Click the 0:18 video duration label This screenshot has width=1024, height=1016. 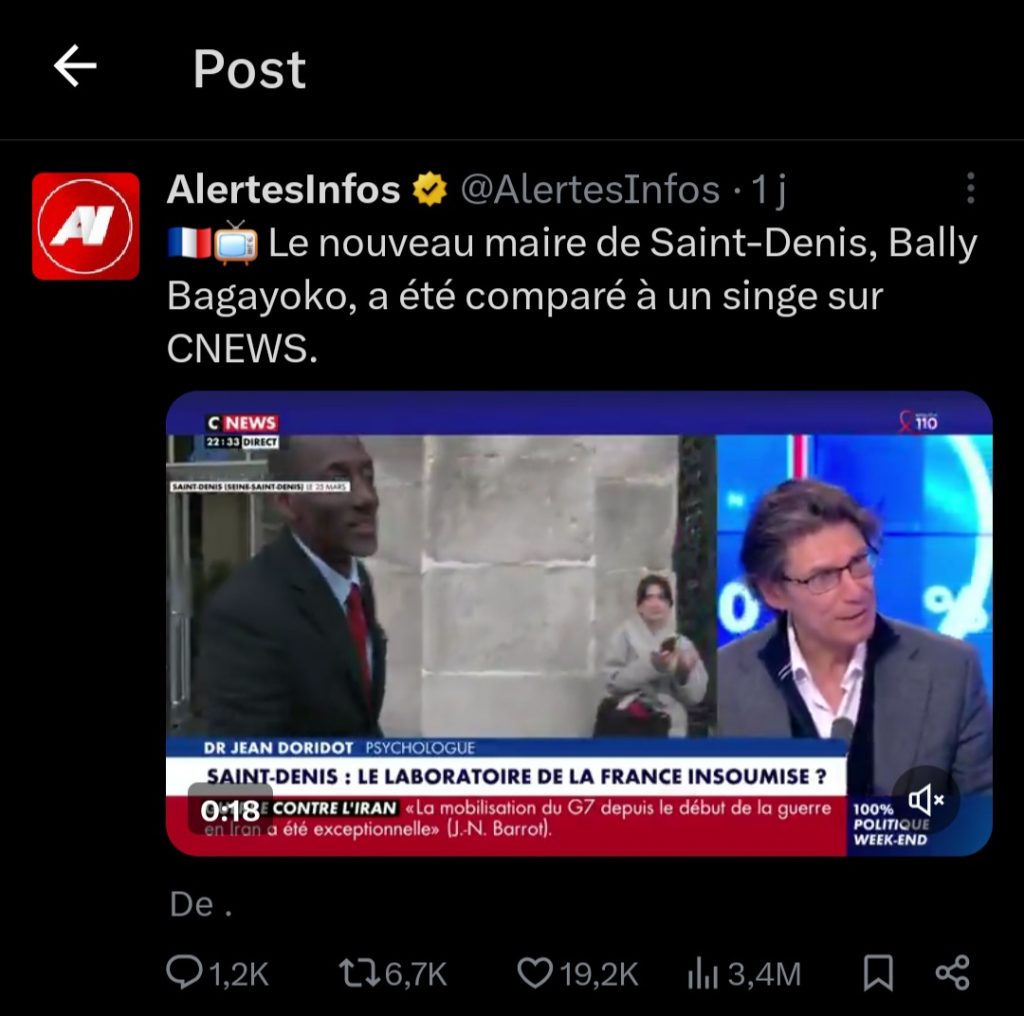[x=231, y=811]
